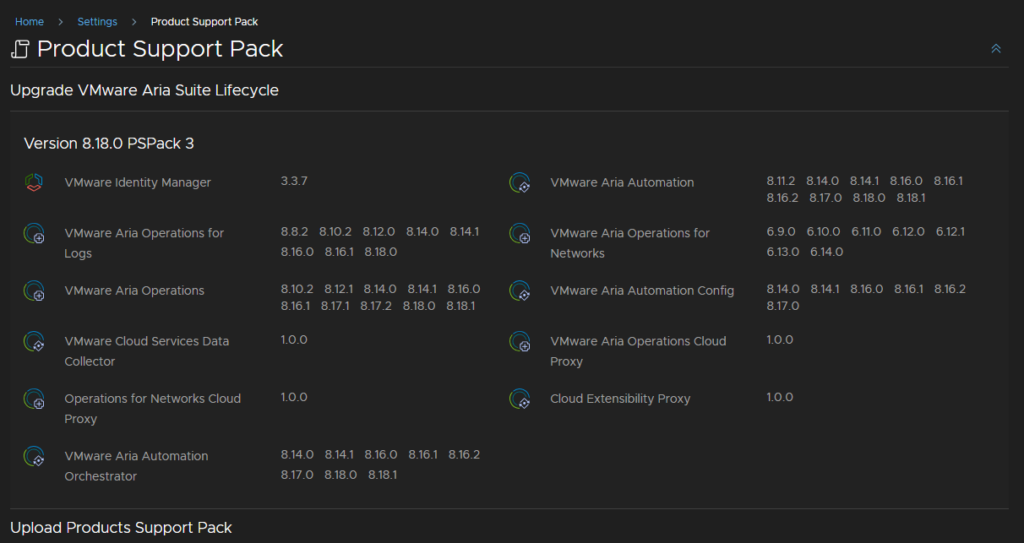Click the VMware Aria Operations label
Viewport: 1024px width, 543px height.
[x=135, y=290]
